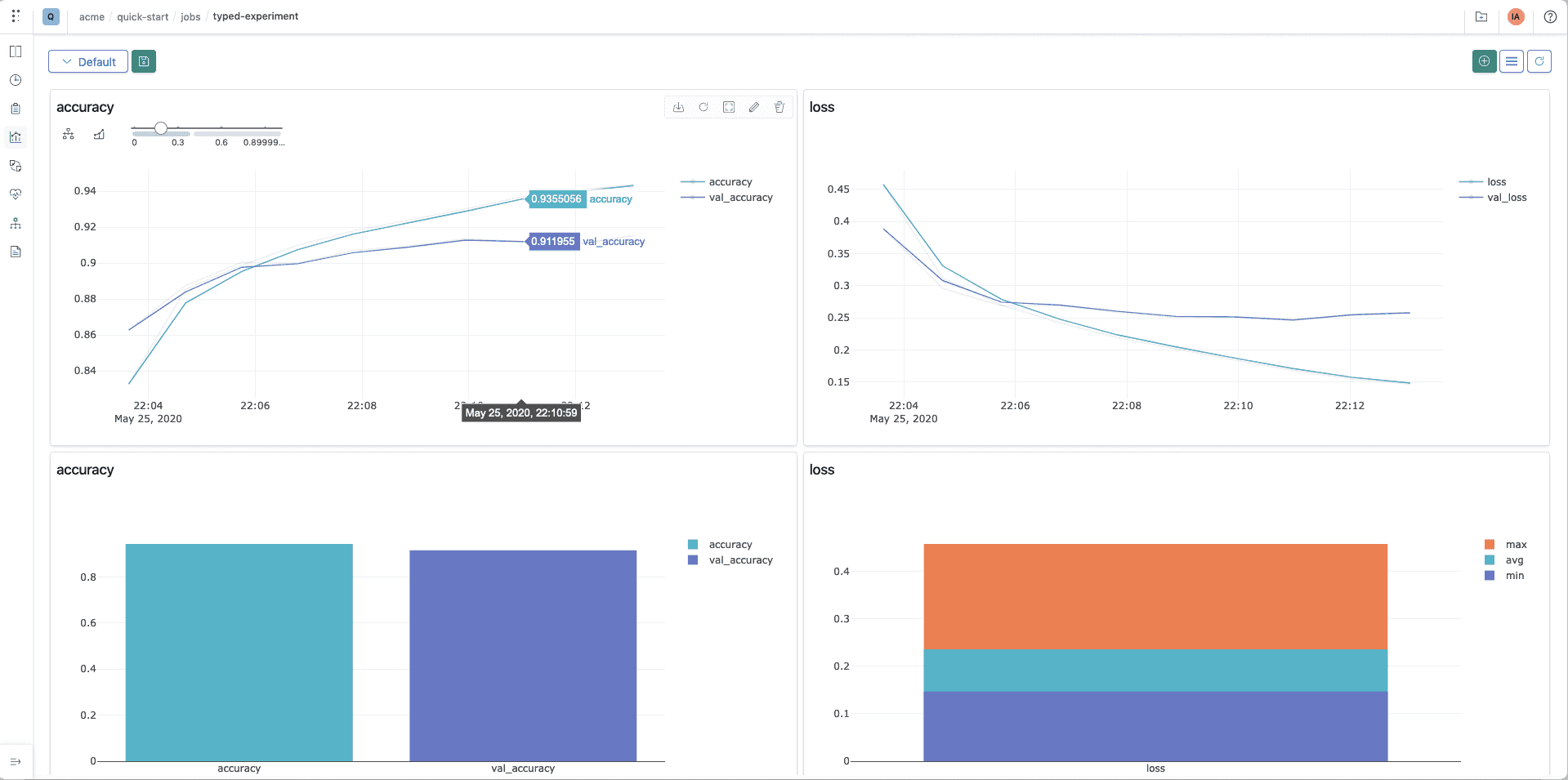This screenshot has width=1568, height=780.
Task: Refresh the accuracy chart widget
Action: pos(704,107)
